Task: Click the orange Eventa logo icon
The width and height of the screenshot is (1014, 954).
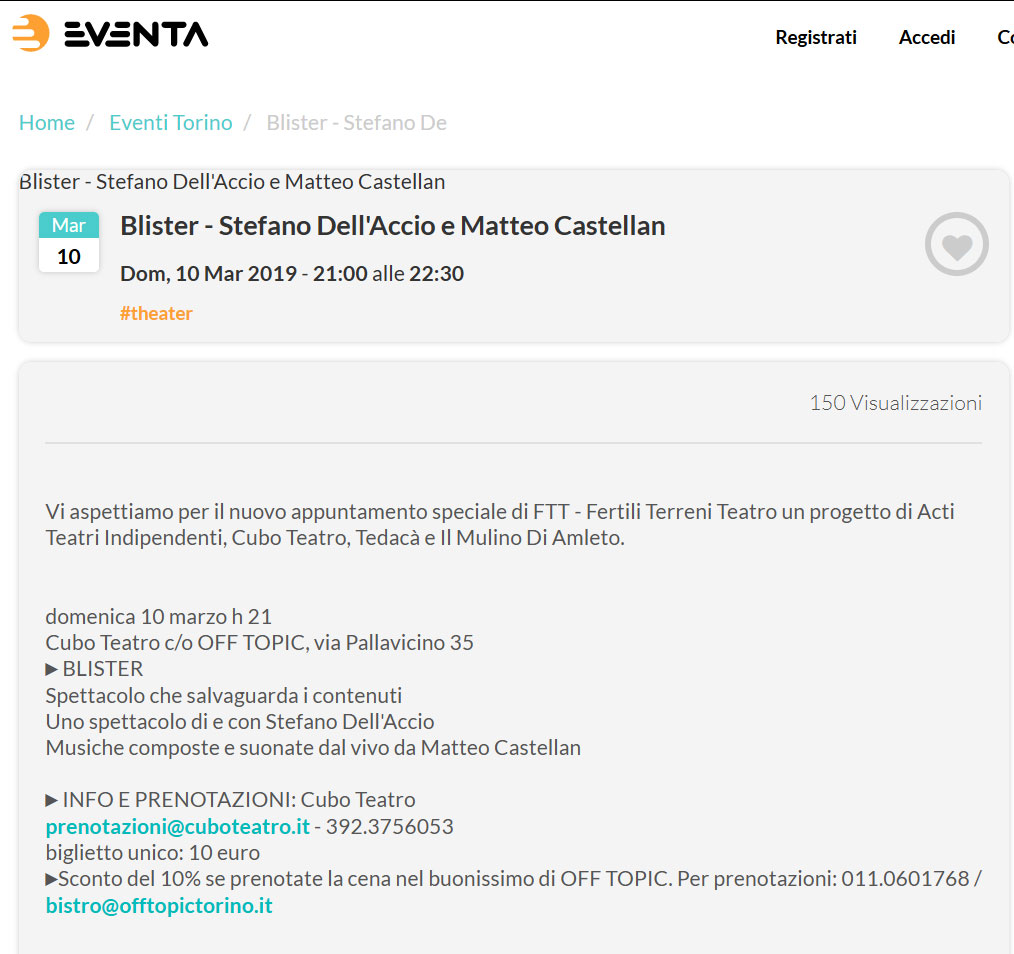Action: (31, 34)
